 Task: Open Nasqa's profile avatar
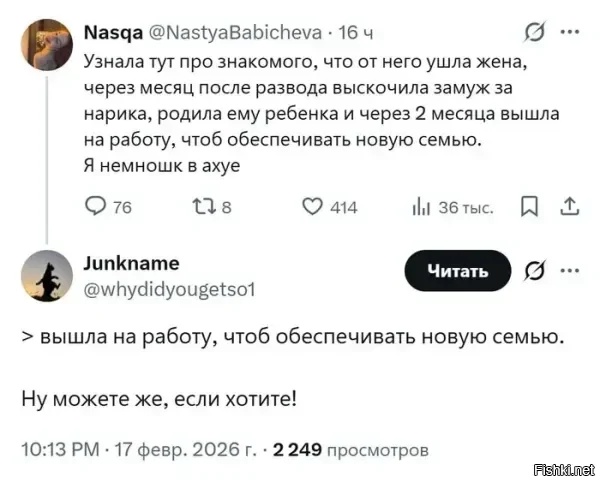click(46, 45)
